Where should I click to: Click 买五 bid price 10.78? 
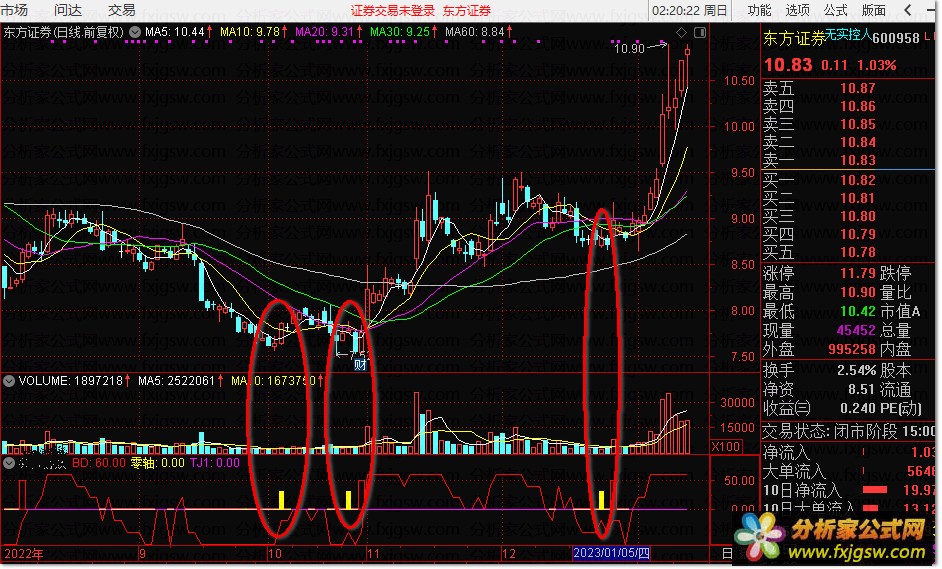click(x=857, y=252)
